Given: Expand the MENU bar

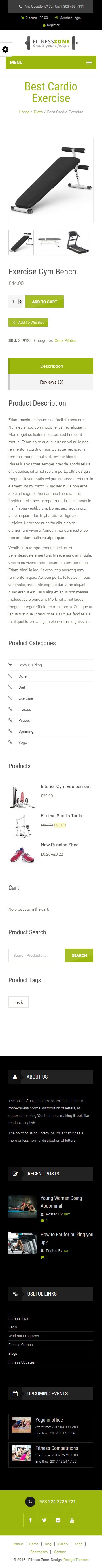Looking at the screenshot, I should click(51, 62).
